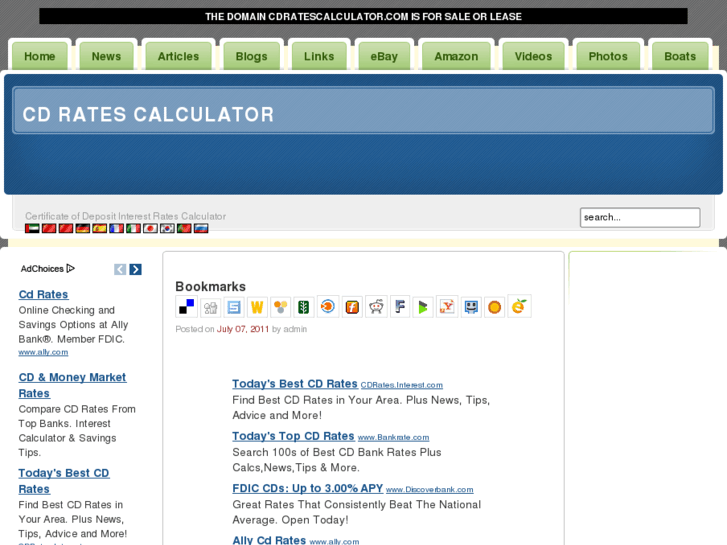Click the CD Rates Calculator site title
The height and width of the screenshot is (545, 727).
(148, 115)
